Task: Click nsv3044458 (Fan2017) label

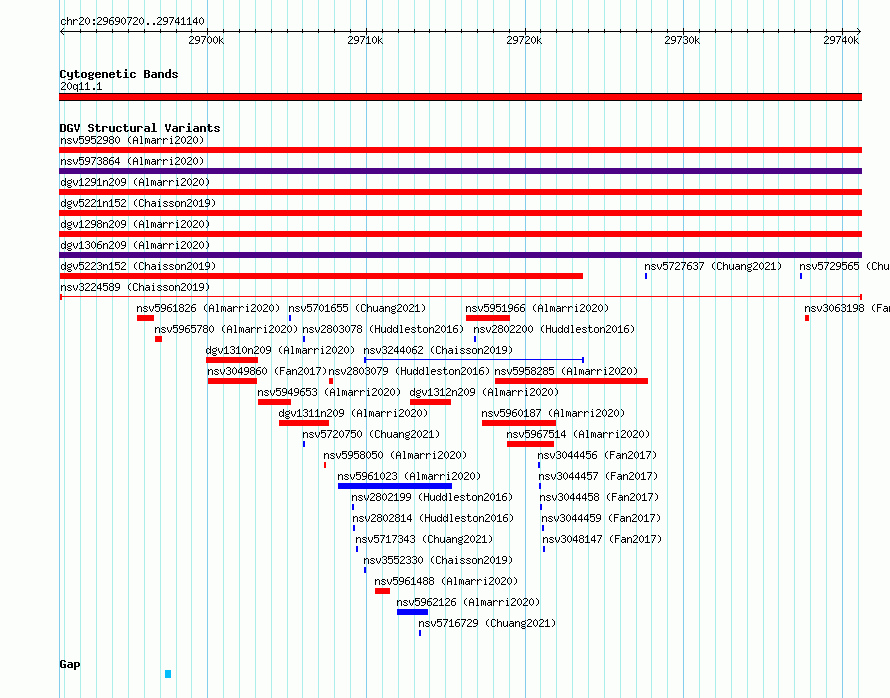Action: [599, 497]
